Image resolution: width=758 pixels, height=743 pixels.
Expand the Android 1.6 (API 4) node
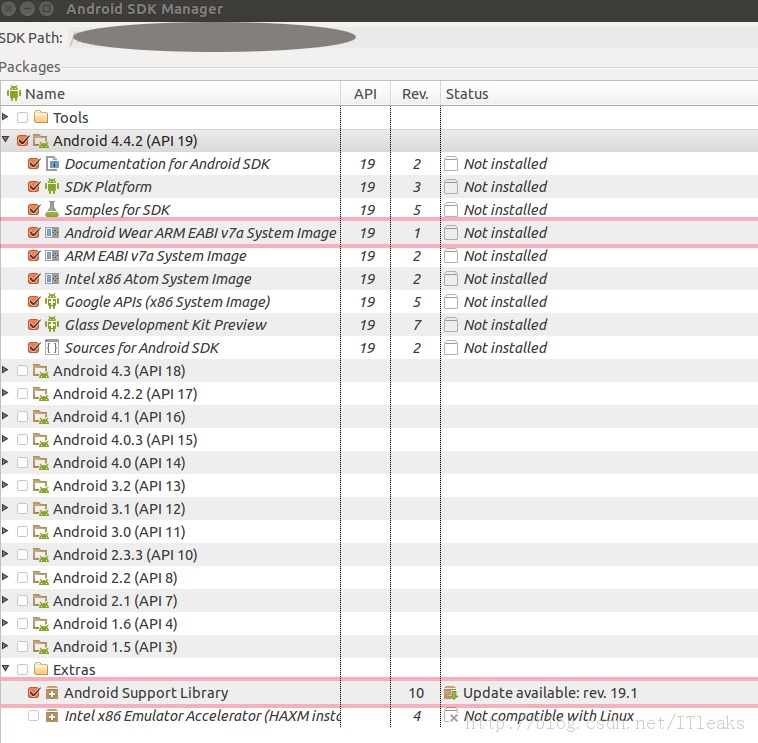point(5,623)
